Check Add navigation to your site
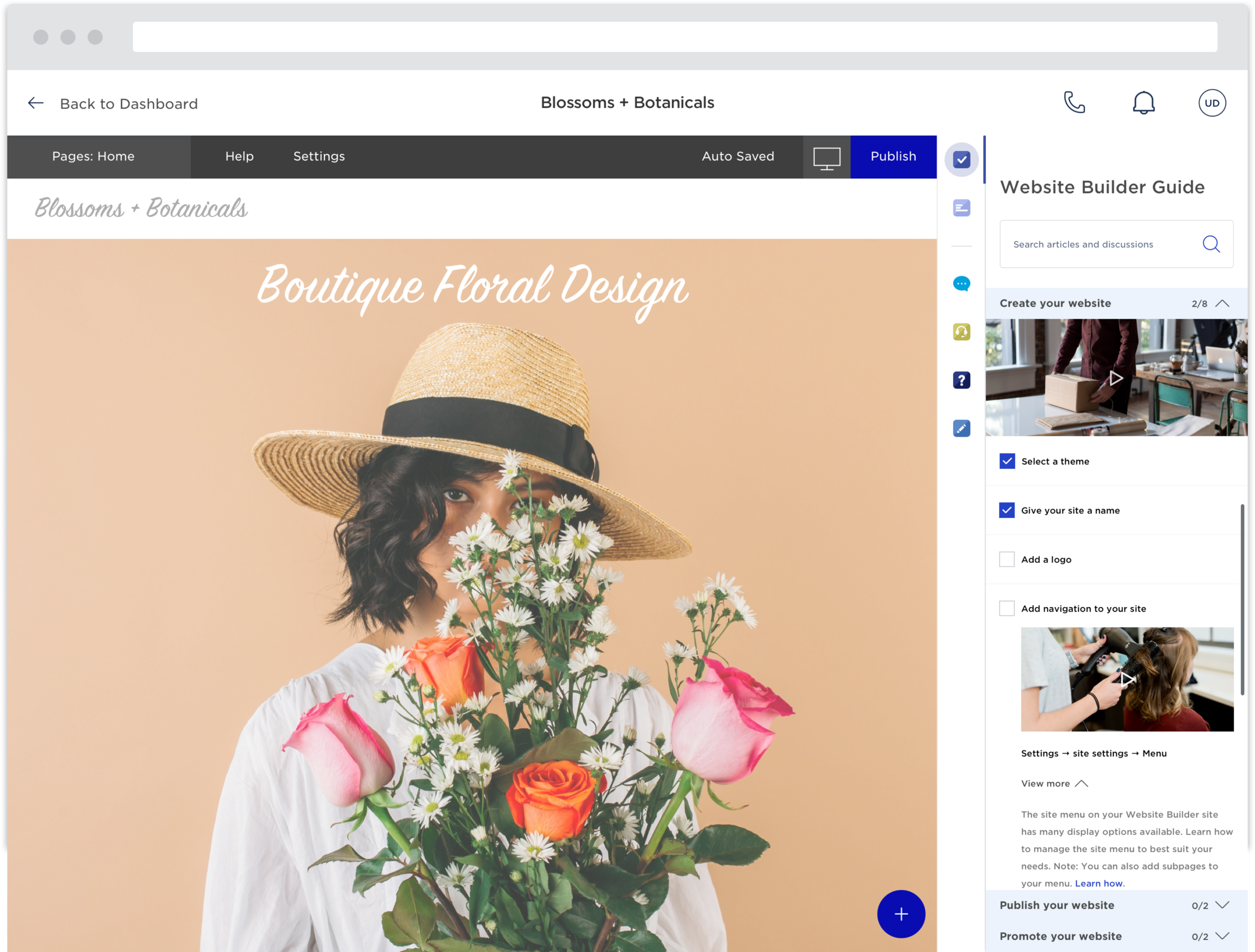The width and height of the screenshot is (1255, 952). (x=1007, y=608)
